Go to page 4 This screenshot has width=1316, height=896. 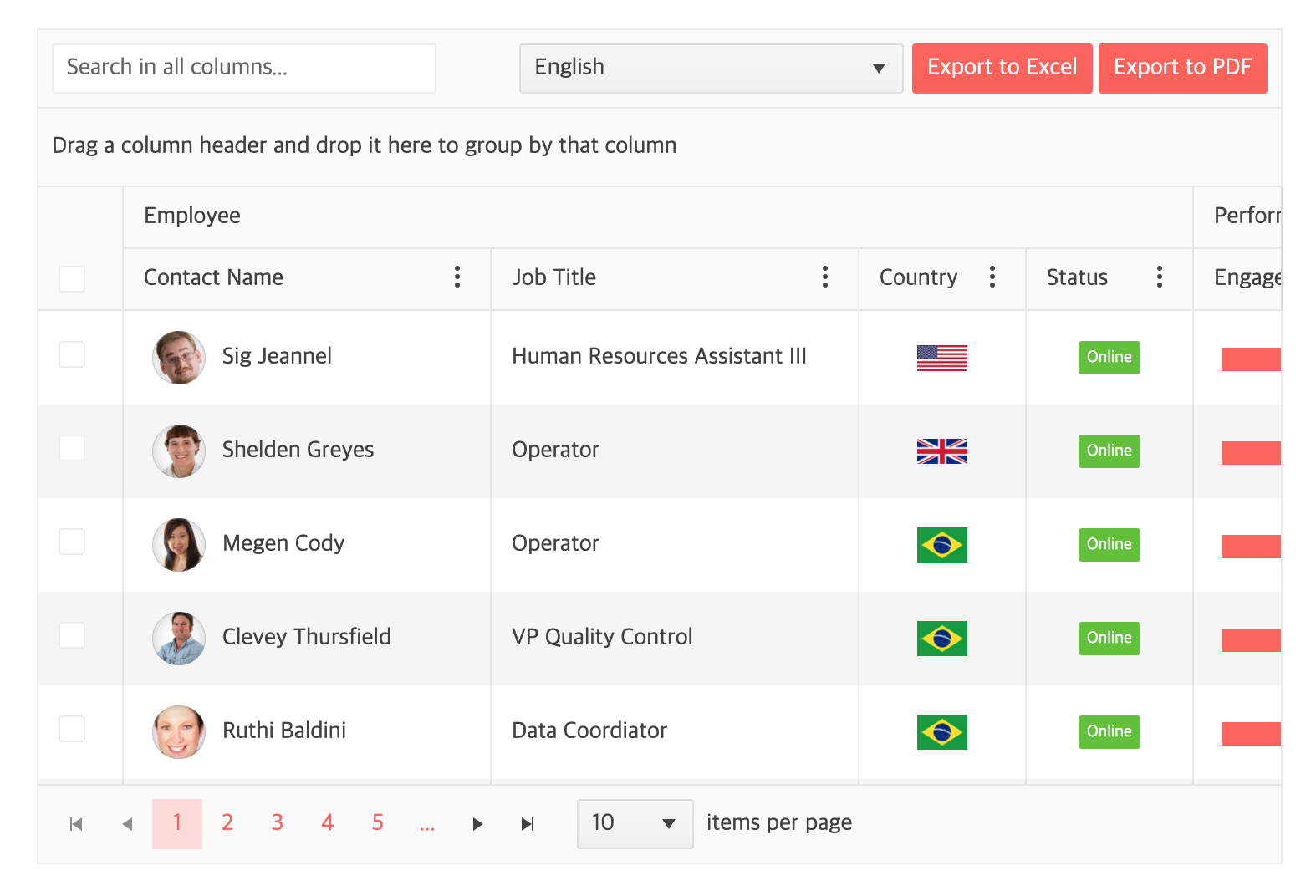(x=328, y=824)
